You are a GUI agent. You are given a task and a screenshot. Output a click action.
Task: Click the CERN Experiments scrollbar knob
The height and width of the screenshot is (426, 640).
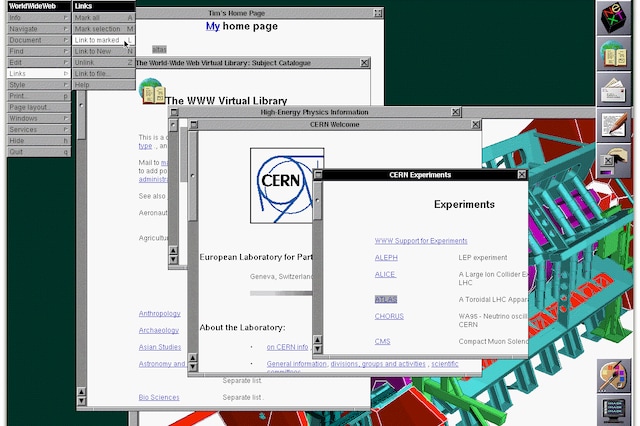[317, 200]
